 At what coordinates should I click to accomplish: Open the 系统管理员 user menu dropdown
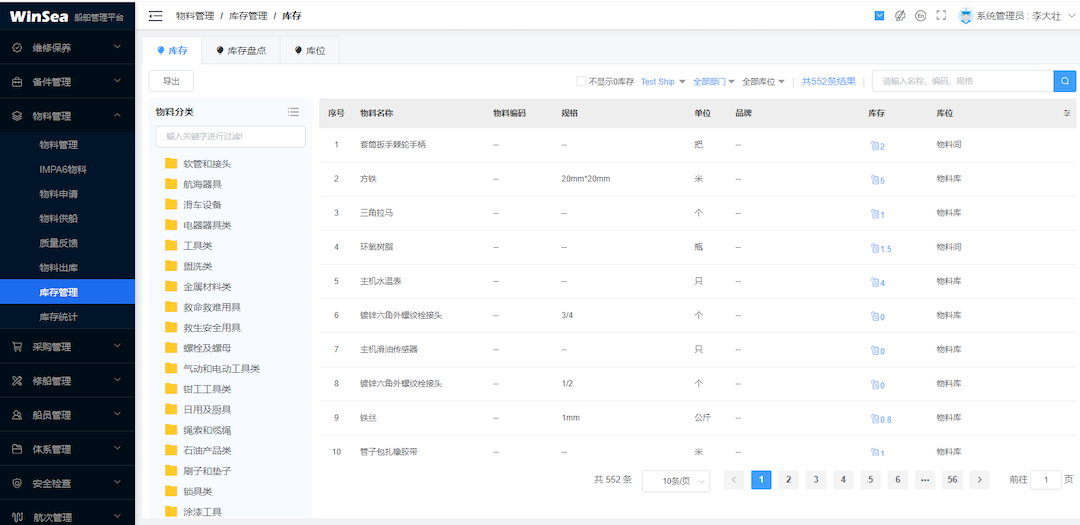[x=1024, y=15]
